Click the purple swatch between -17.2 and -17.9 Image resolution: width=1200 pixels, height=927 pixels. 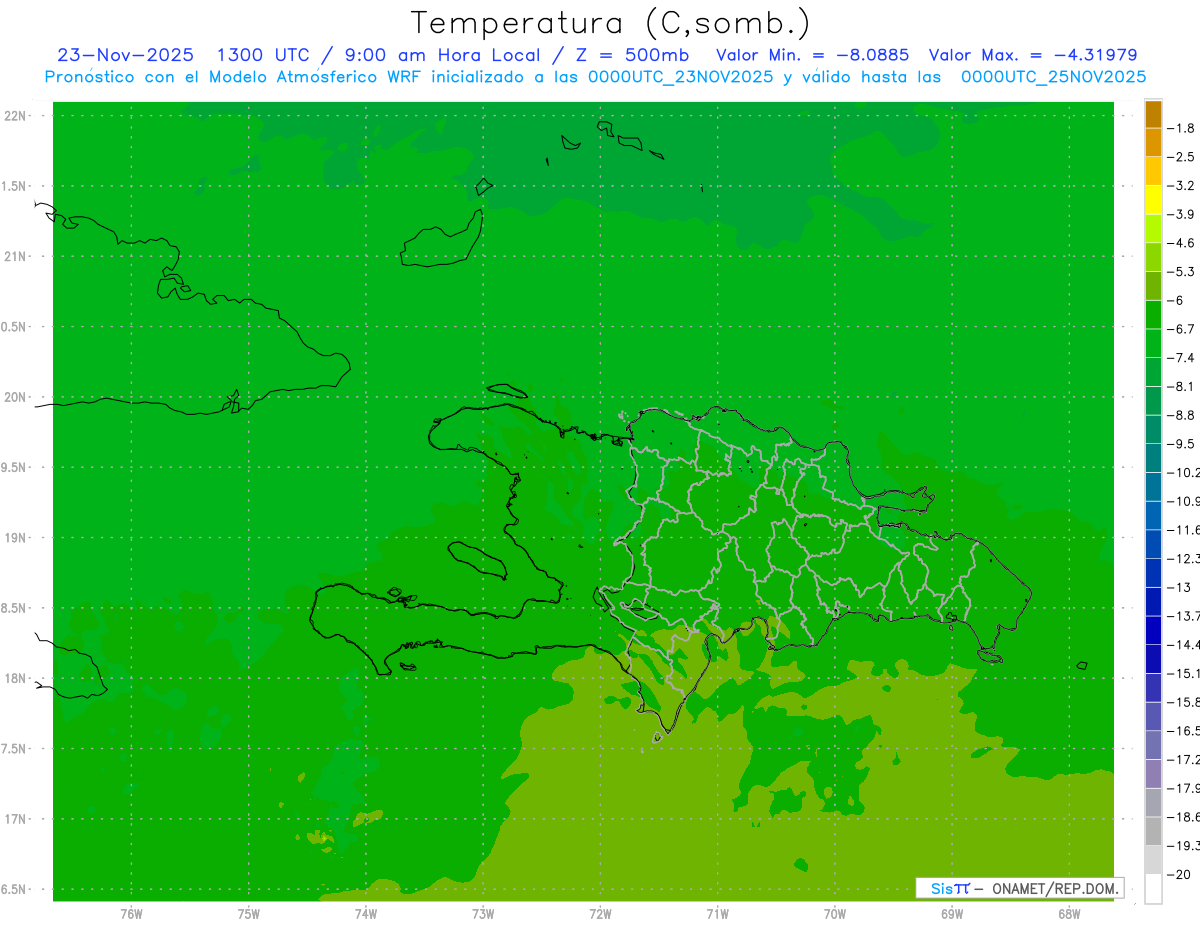1153,774
